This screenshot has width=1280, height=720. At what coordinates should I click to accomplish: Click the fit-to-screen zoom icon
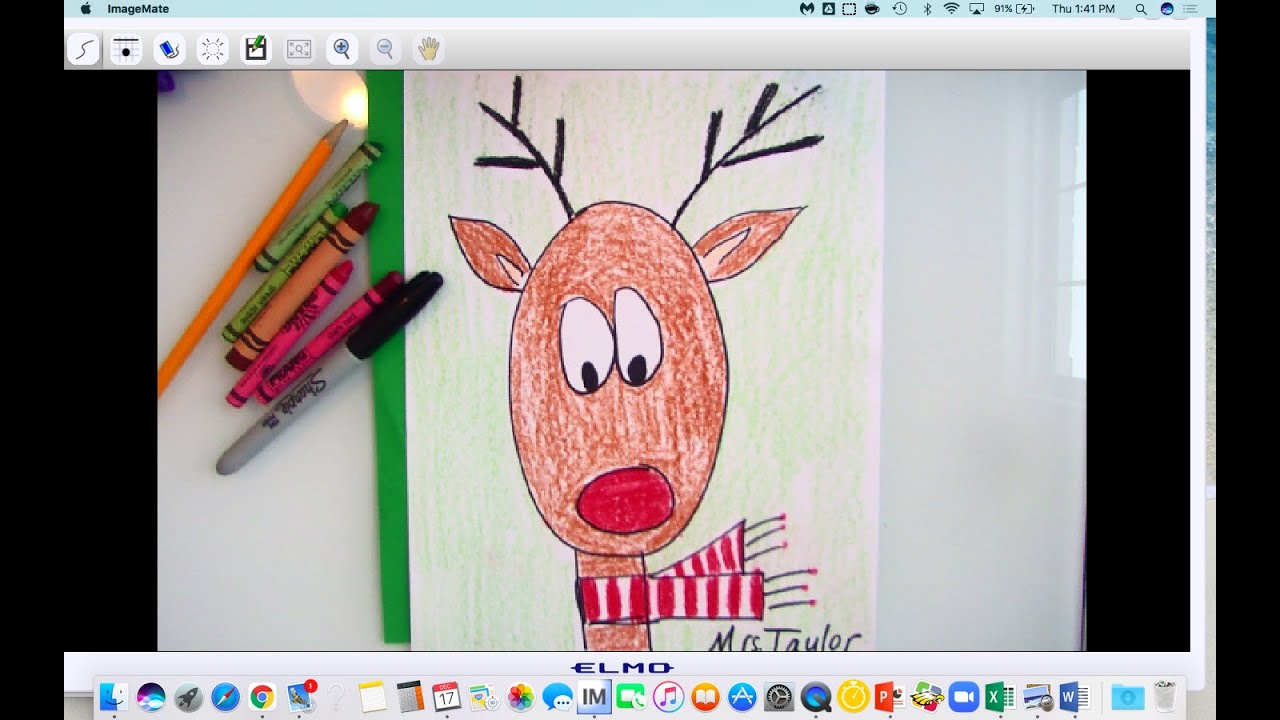point(299,49)
